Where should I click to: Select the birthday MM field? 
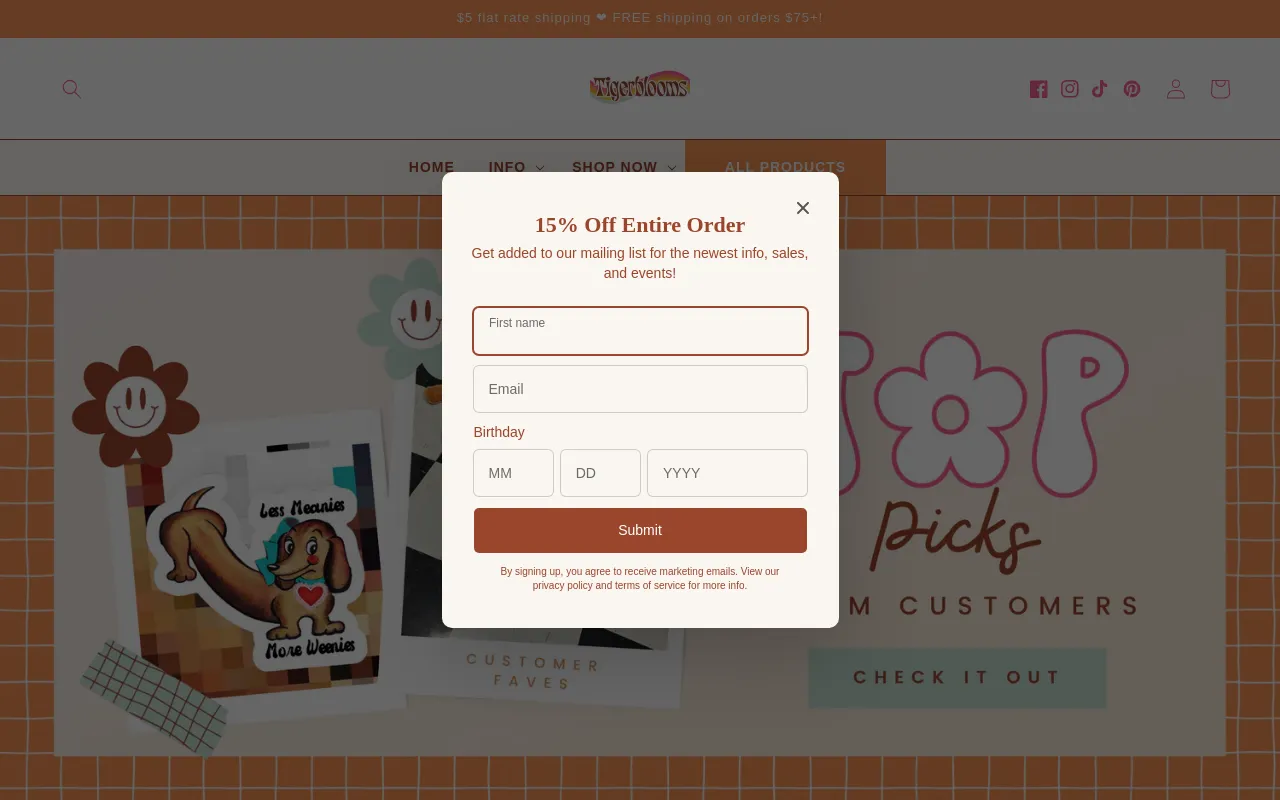click(x=513, y=473)
